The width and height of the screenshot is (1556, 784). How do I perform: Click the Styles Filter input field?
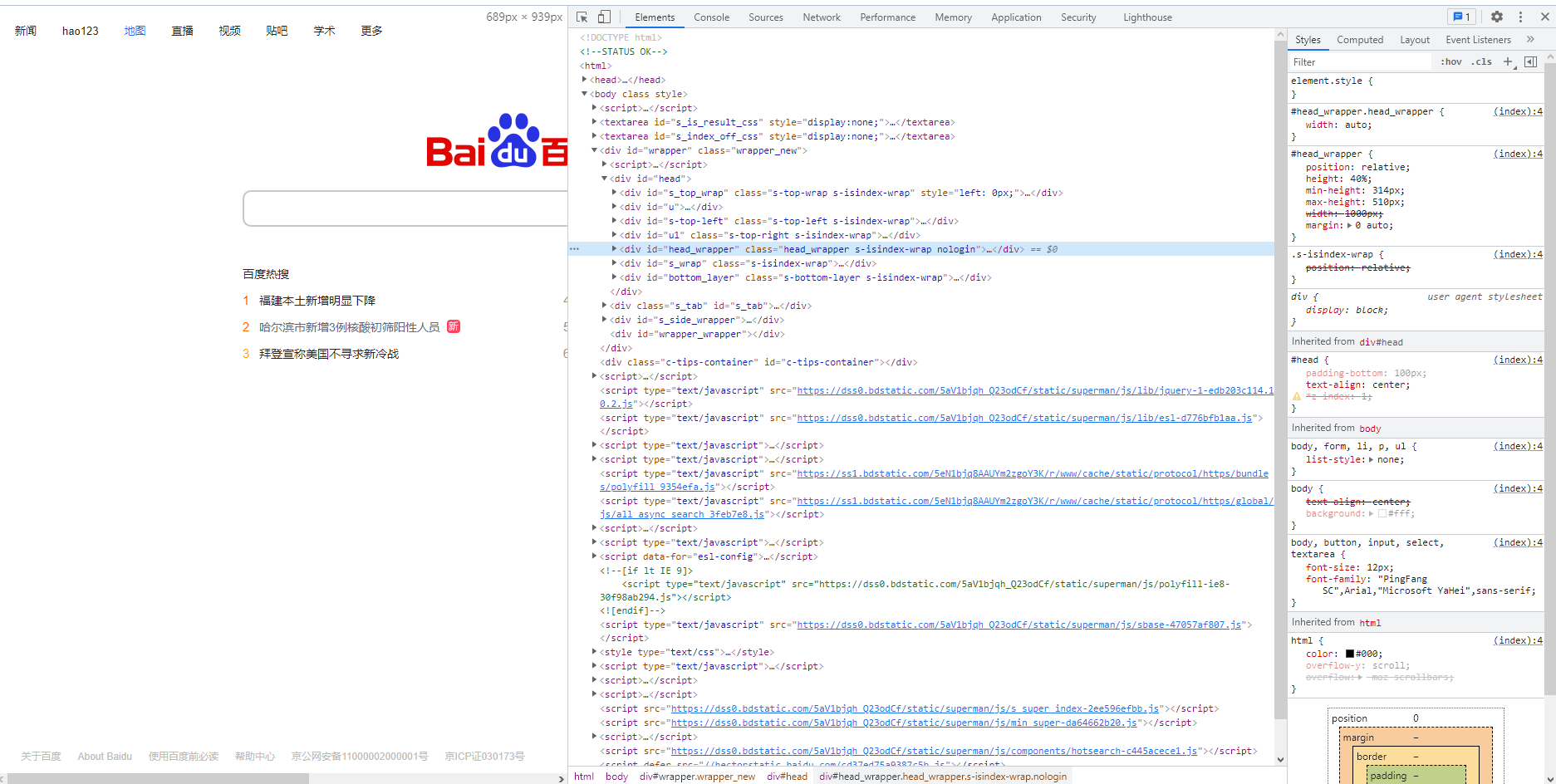coord(1361,61)
